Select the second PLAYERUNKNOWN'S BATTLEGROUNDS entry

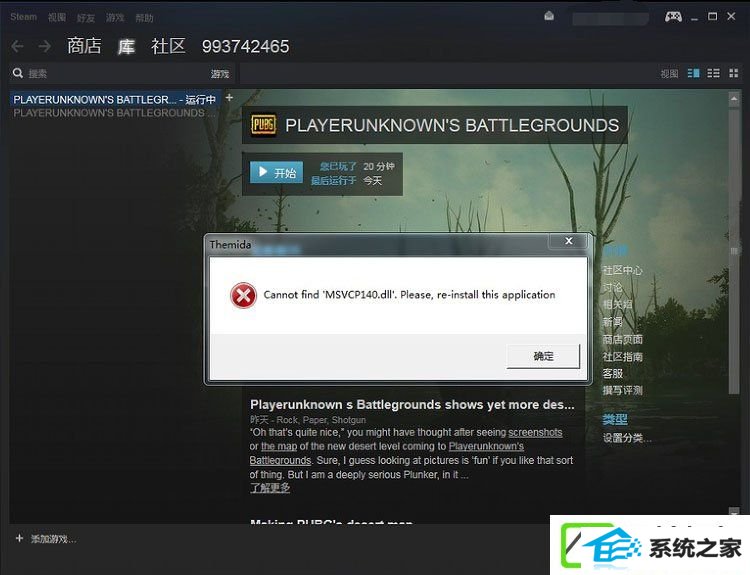(115, 113)
